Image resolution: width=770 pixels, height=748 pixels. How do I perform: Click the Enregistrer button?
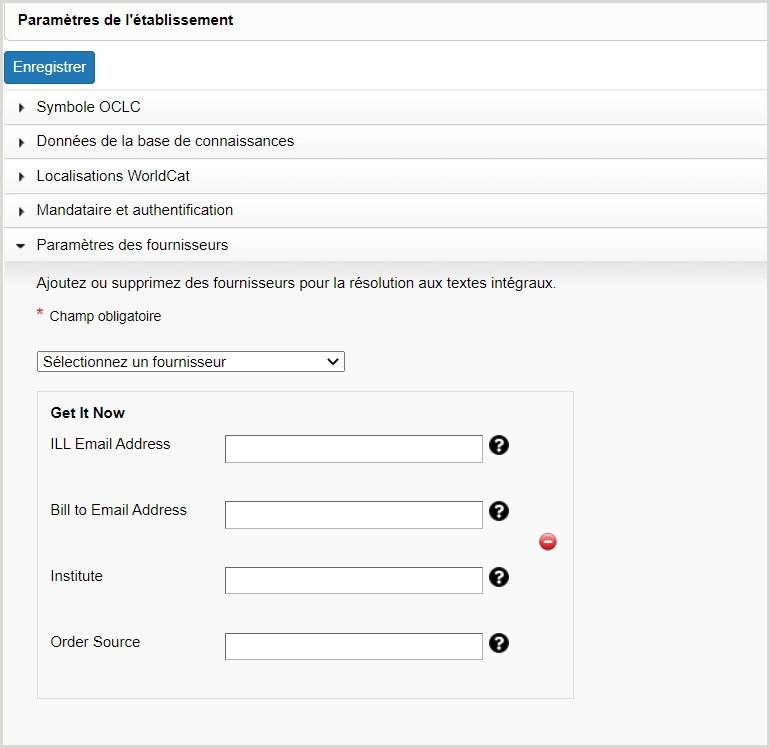click(x=49, y=67)
